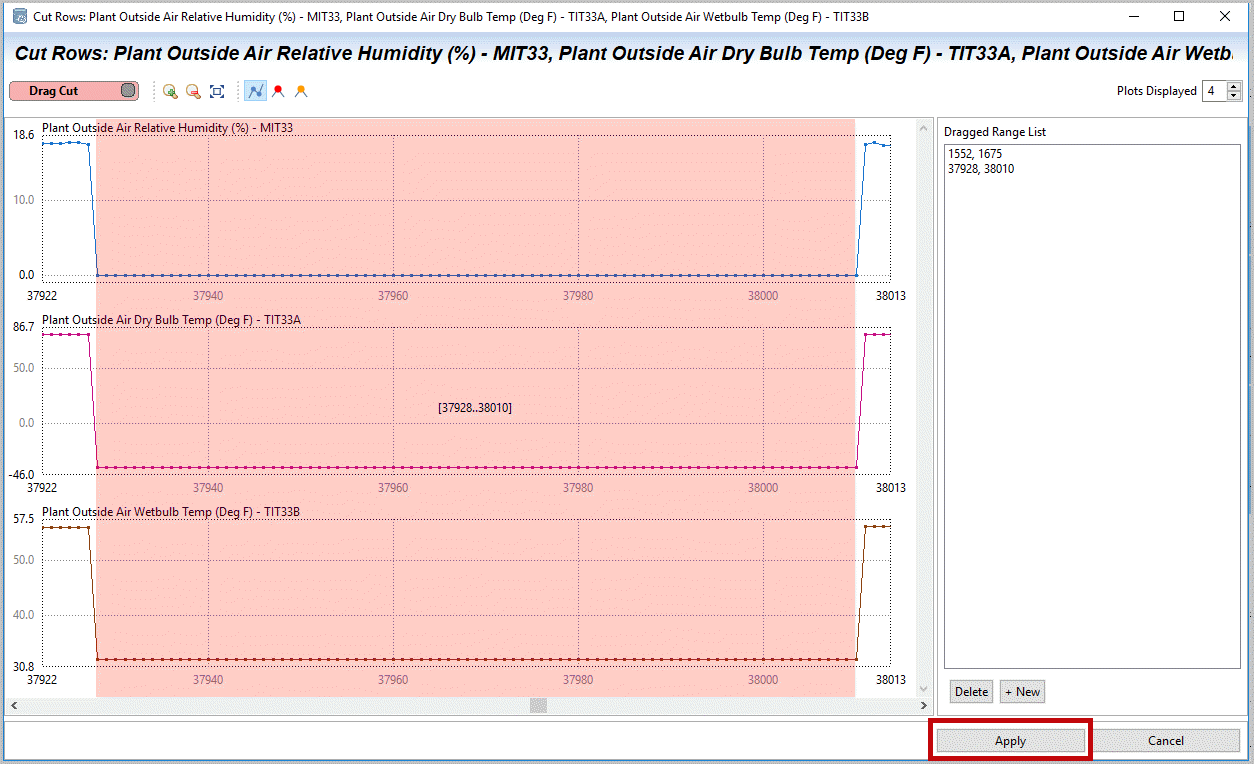Viewport: 1254px width, 764px height.
Task: Click the Plots Displayed number field
Action: [x=1213, y=91]
